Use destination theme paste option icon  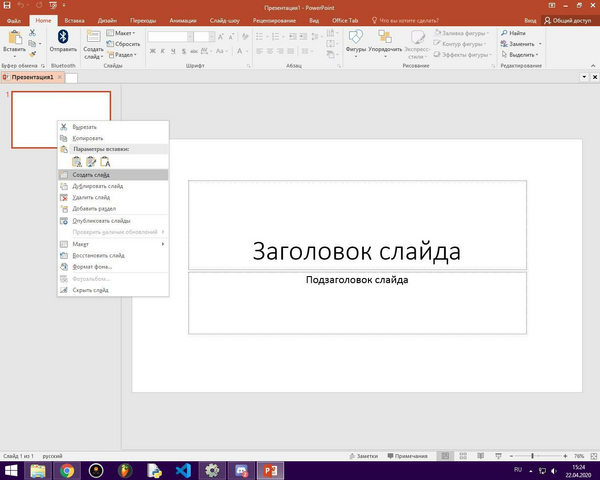(77, 162)
